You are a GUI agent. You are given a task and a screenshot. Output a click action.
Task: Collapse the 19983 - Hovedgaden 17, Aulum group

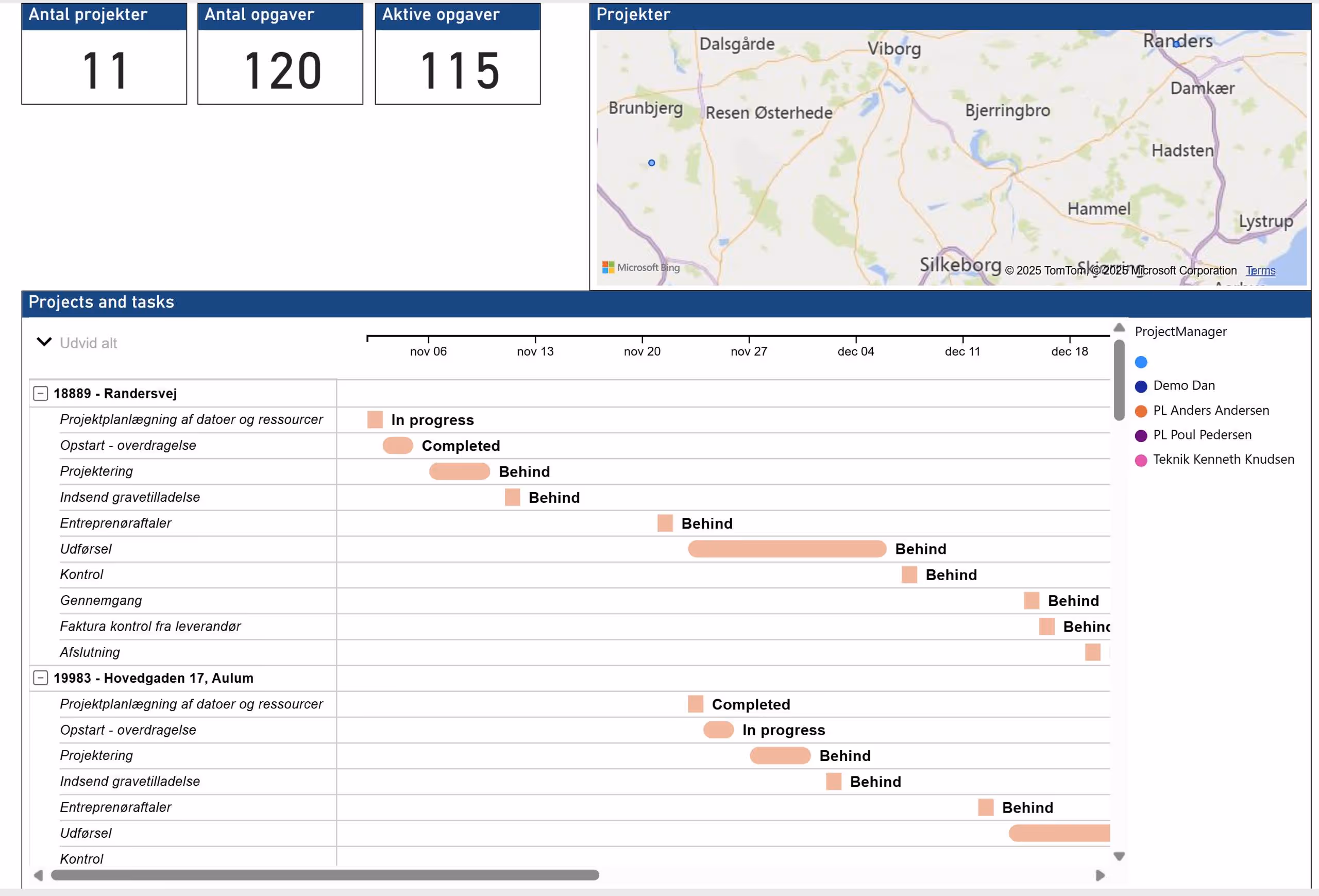point(40,678)
